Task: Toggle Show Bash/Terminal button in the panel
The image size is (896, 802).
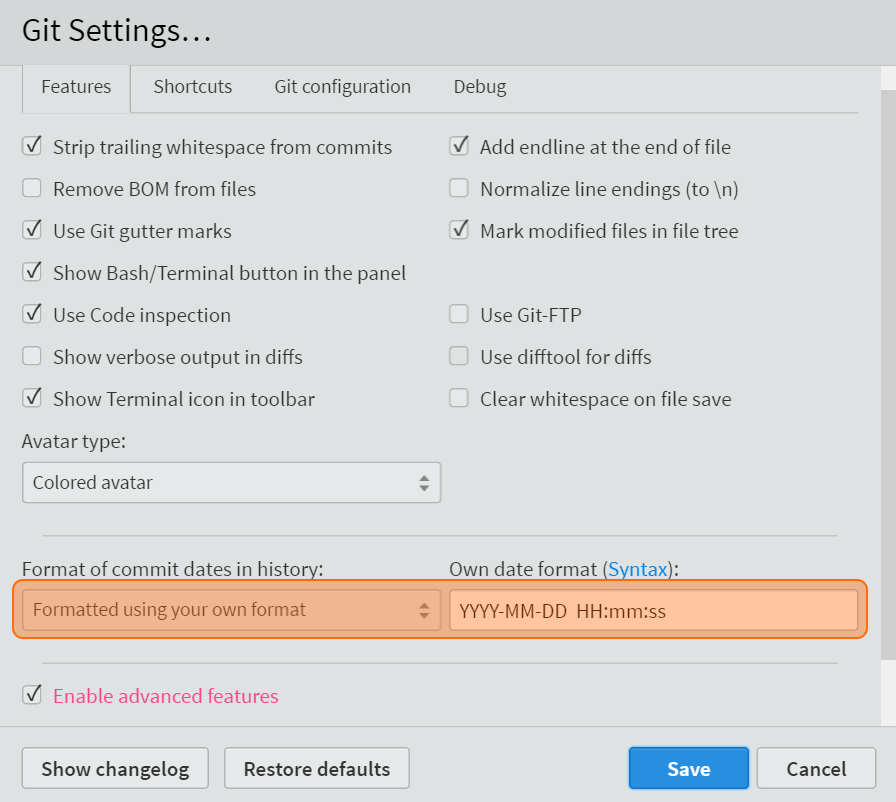Action: 32,272
